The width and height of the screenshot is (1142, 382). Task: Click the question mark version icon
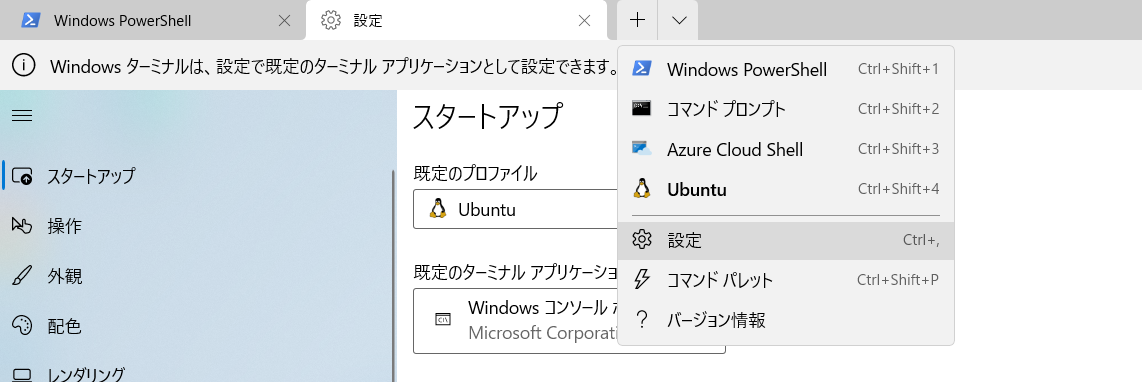click(x=642, y=319)
